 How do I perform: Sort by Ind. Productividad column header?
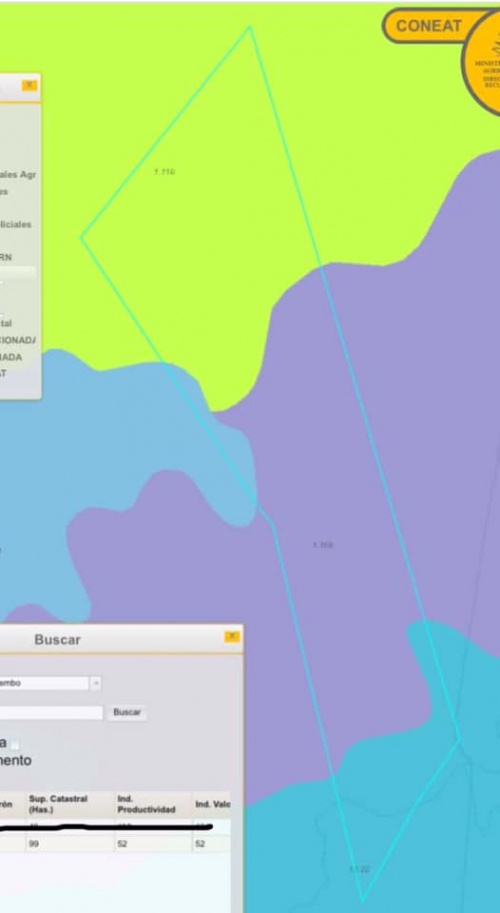(x=153, y=804)
